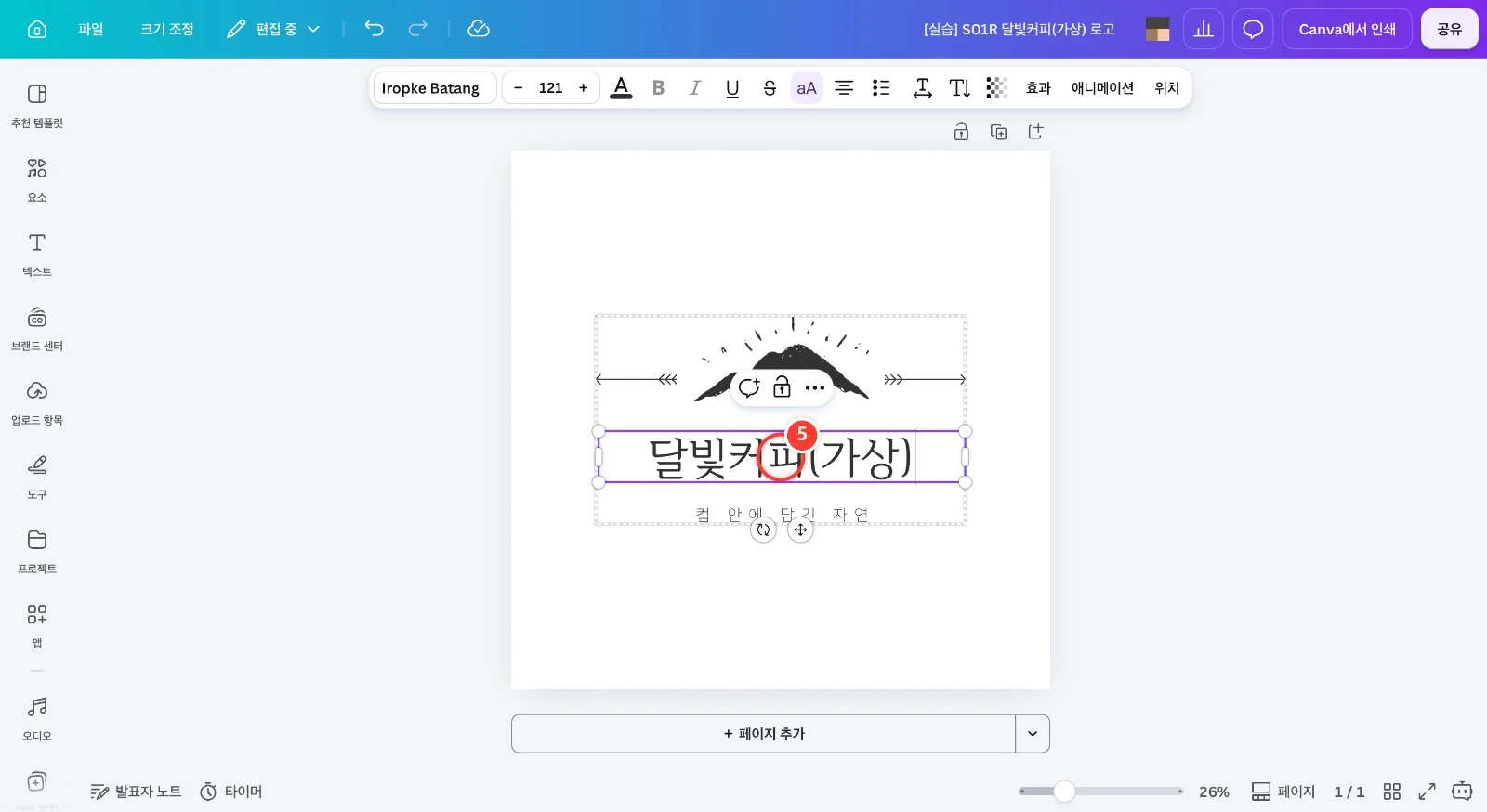Open the comments speech bubble
The image size is (1487, 812).
1253,29
